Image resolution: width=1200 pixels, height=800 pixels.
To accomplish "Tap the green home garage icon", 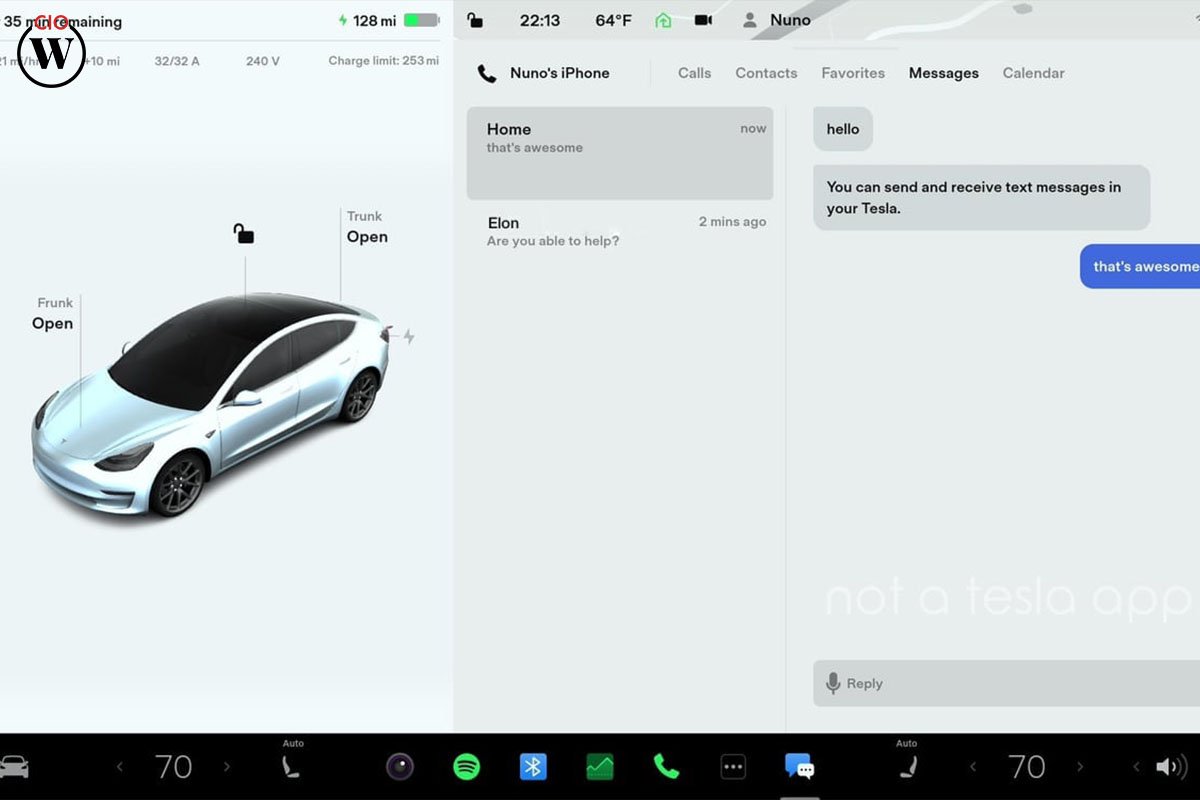I will [x=663, y=20].
